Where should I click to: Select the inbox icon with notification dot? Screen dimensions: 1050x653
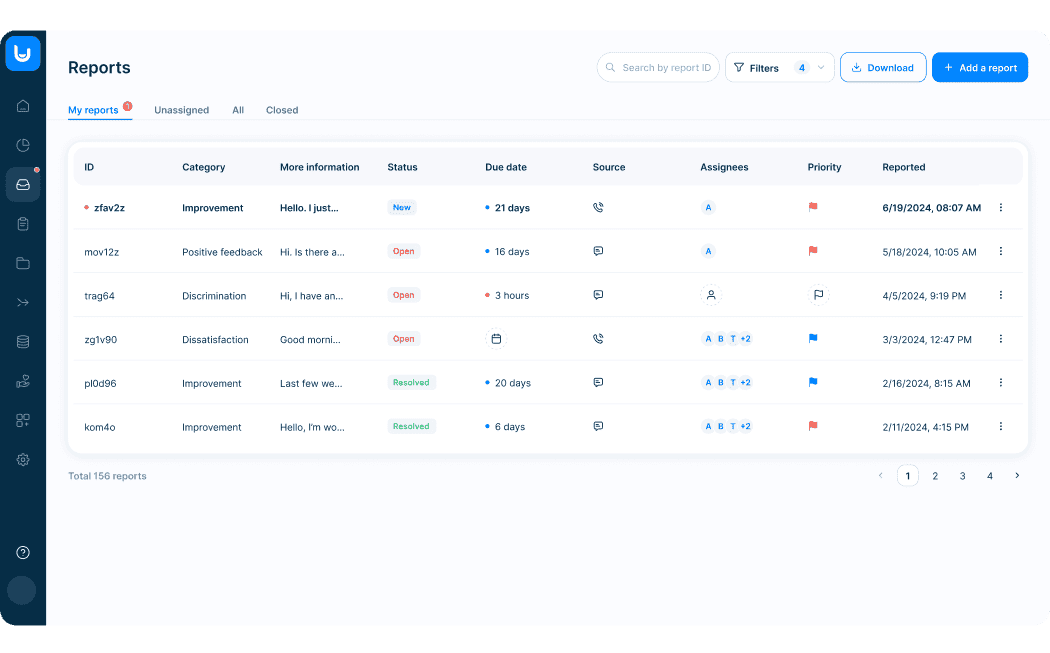click(x=23, y=185)
